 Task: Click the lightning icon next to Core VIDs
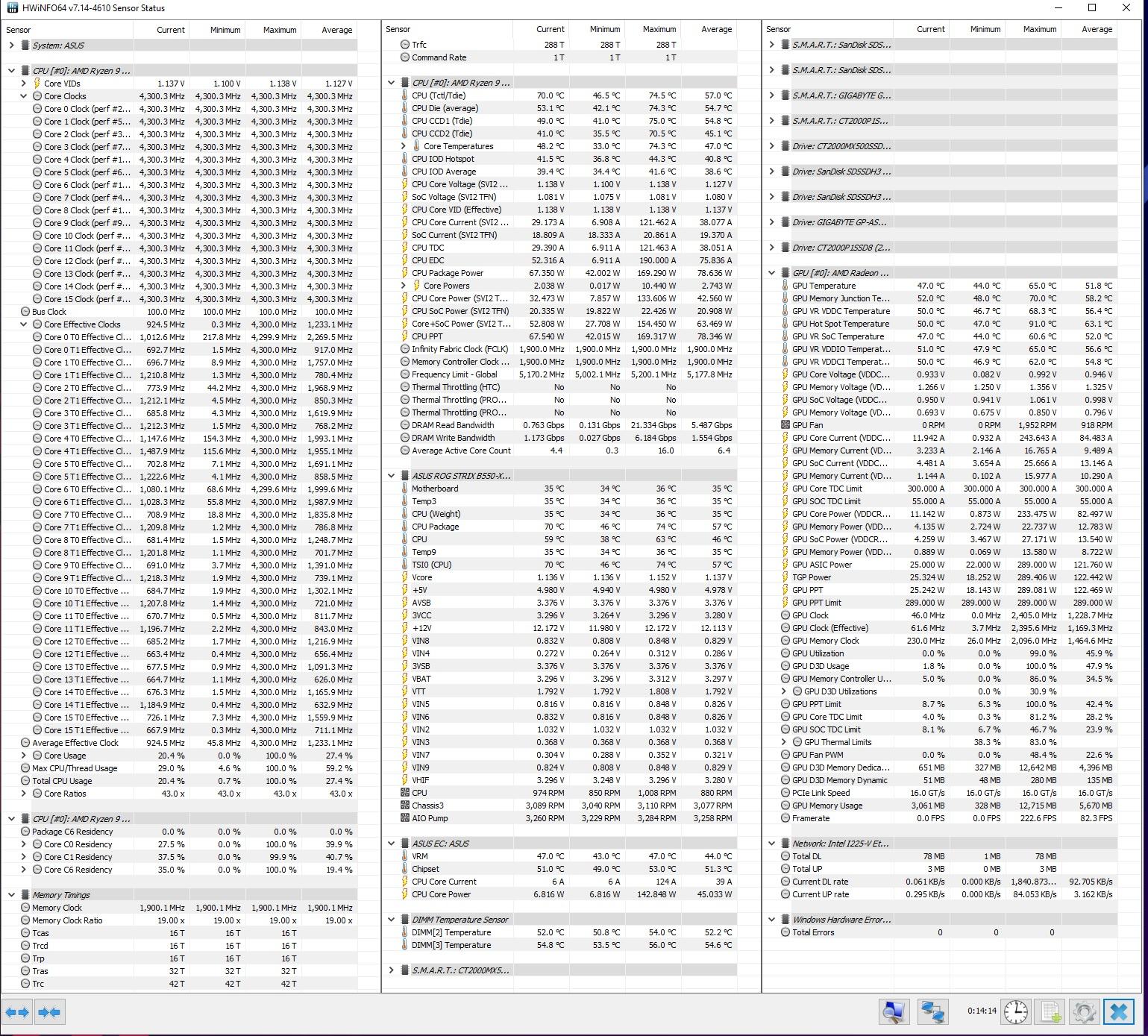click(37, 84)
